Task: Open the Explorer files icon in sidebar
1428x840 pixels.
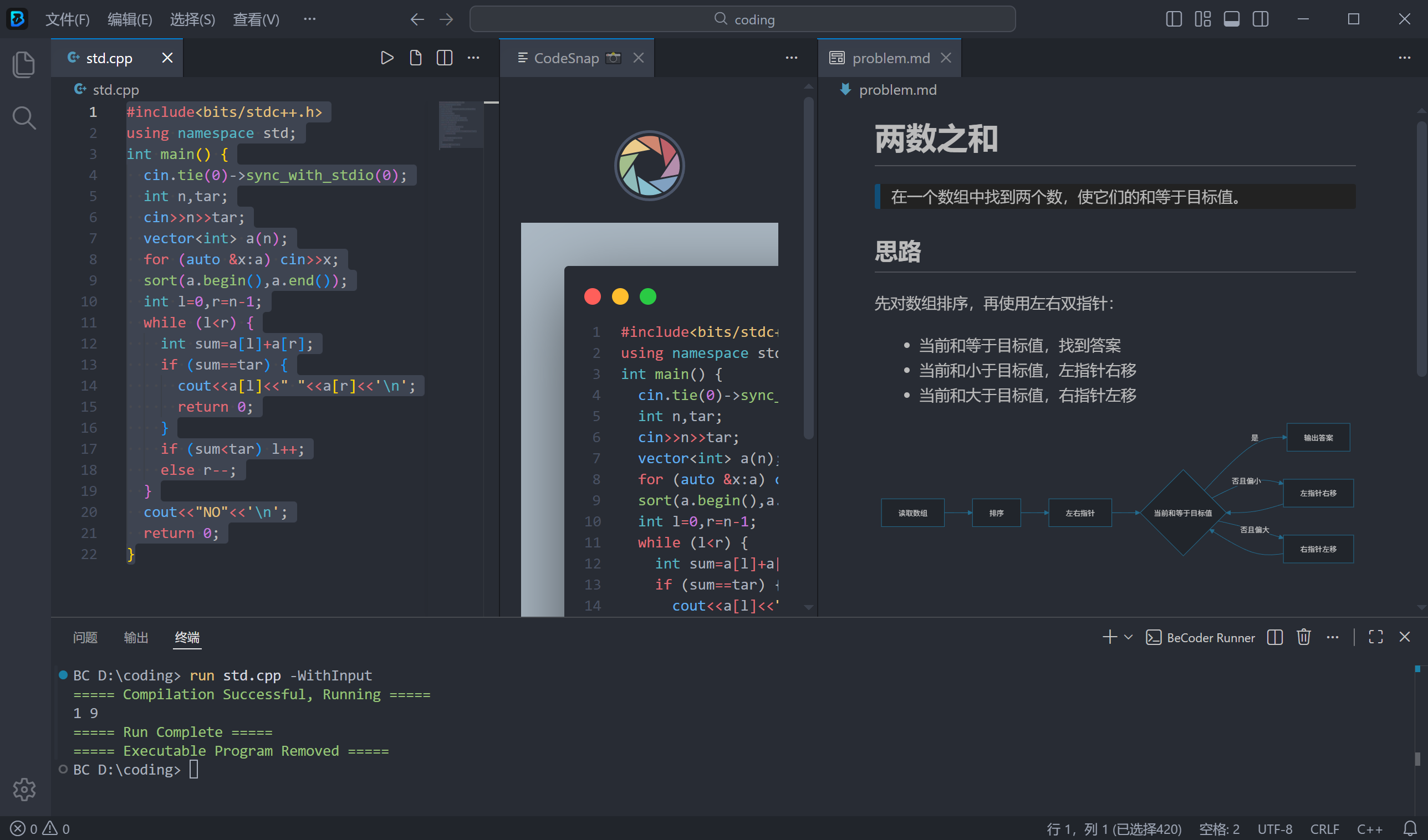Action: click(x=24, y=65)
